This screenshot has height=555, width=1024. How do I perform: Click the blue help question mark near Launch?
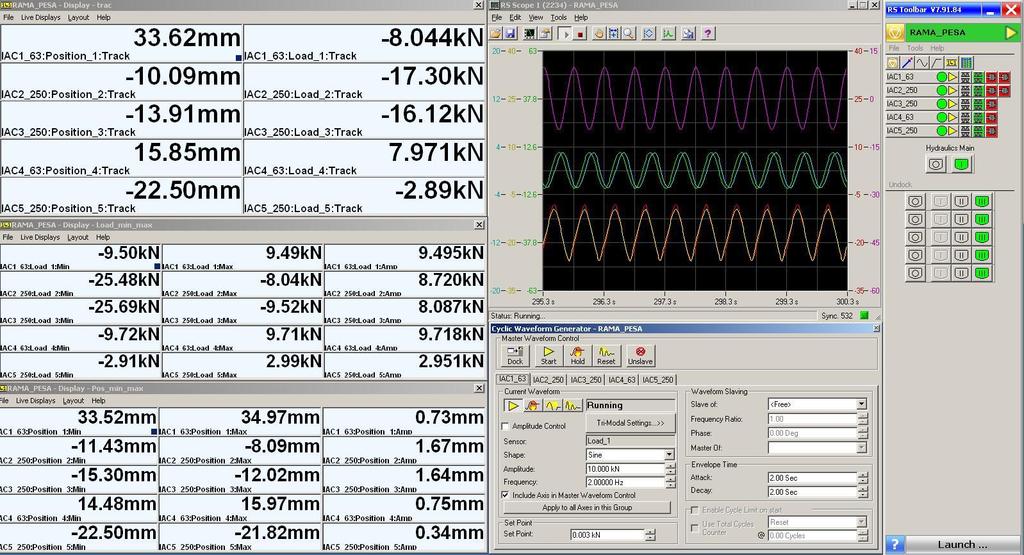pyautogui.click(x=895, y=544)
